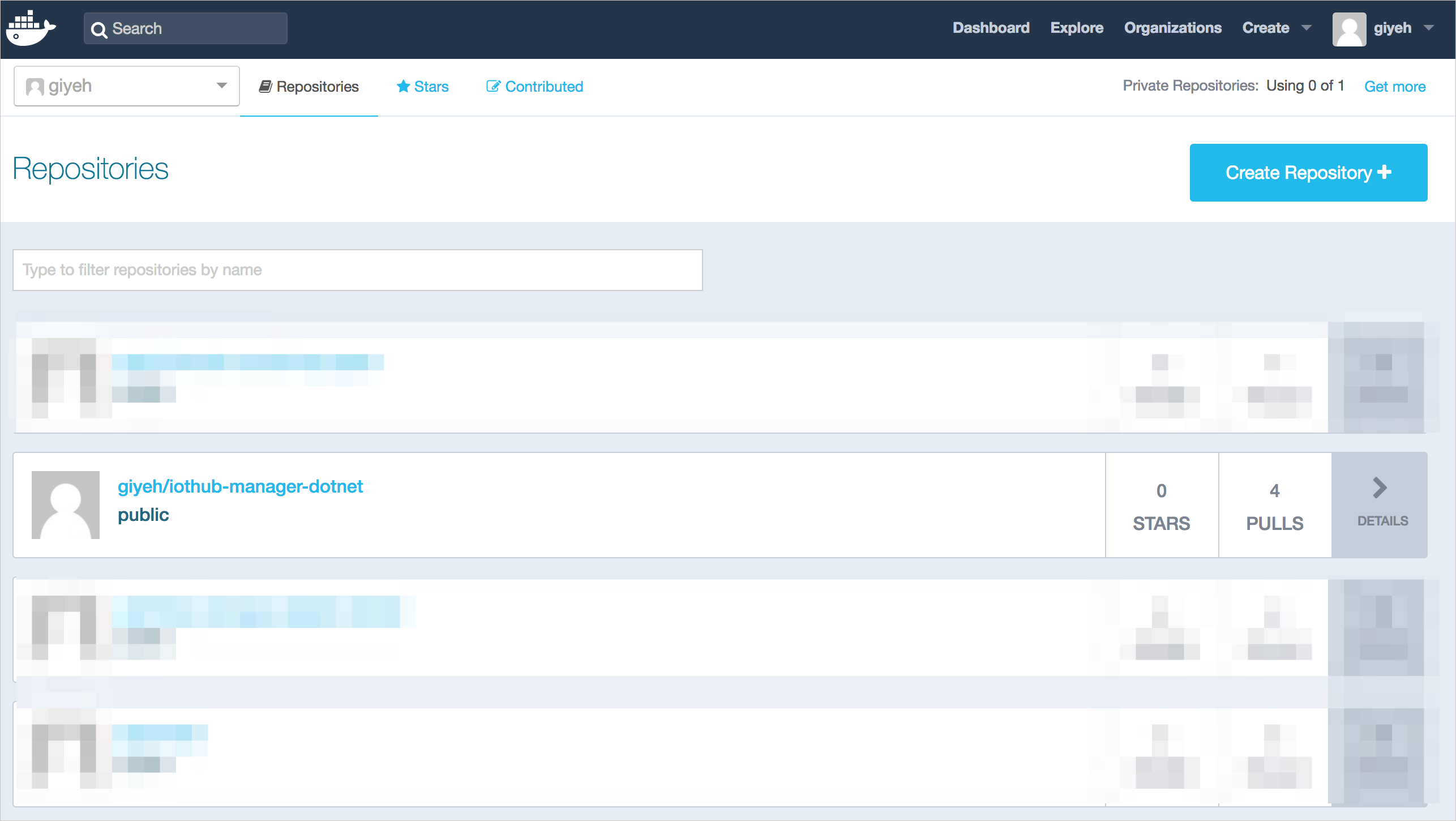1456x821 pixels.
Task: Open the giyeh/iothub-manager-dotnet repository link
Action: (240, 486)
